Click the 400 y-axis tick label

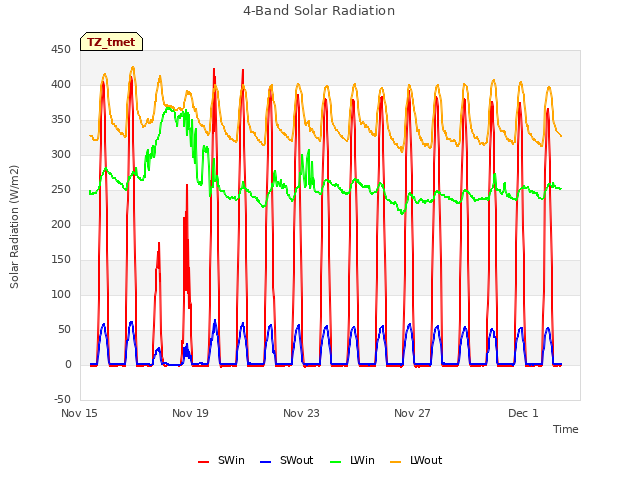tap(61, 85)
